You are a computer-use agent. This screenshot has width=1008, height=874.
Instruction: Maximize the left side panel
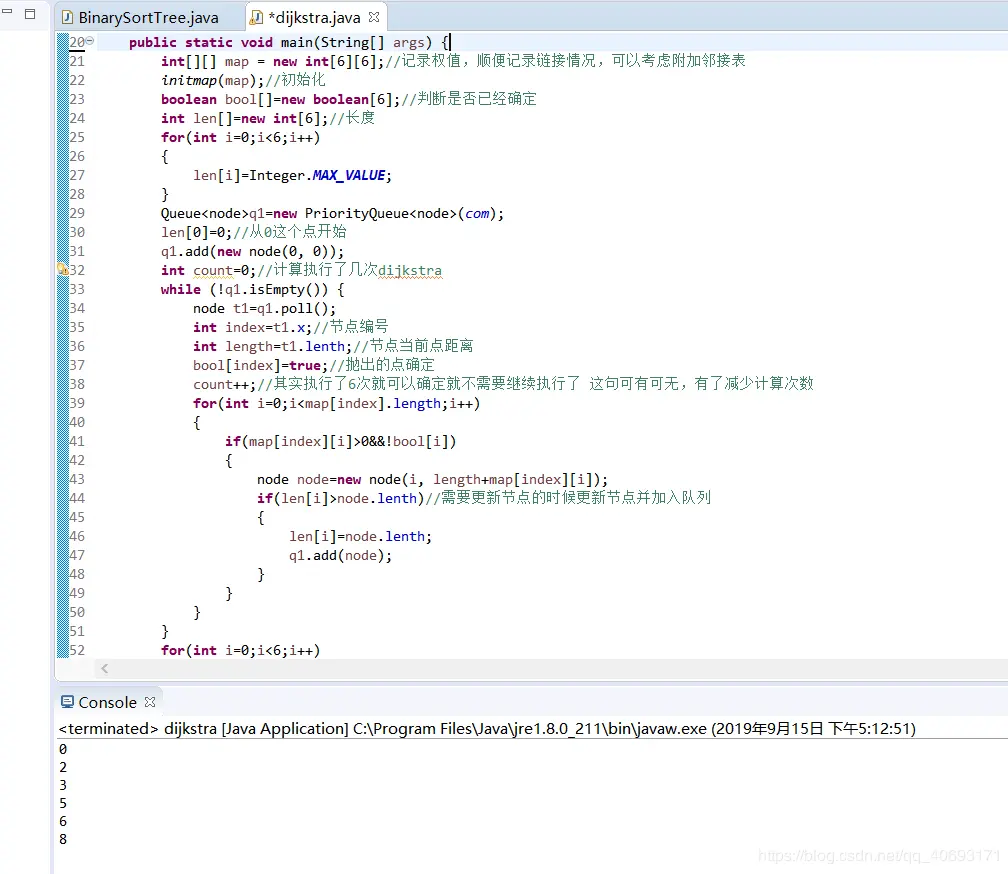[x=30, y=13]
